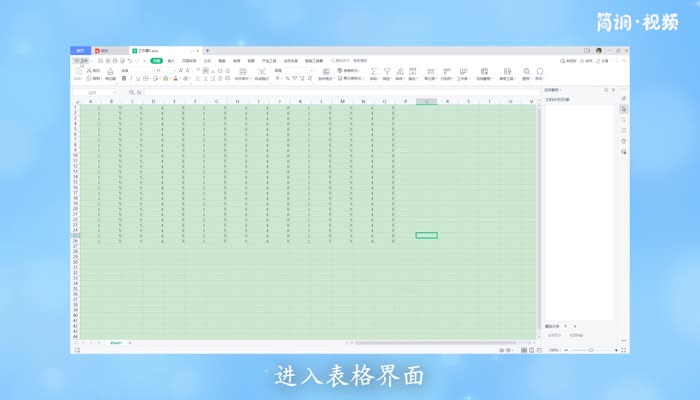
Task: Click the Find magnifier icon in ribbon
Action: click(526, 72)
